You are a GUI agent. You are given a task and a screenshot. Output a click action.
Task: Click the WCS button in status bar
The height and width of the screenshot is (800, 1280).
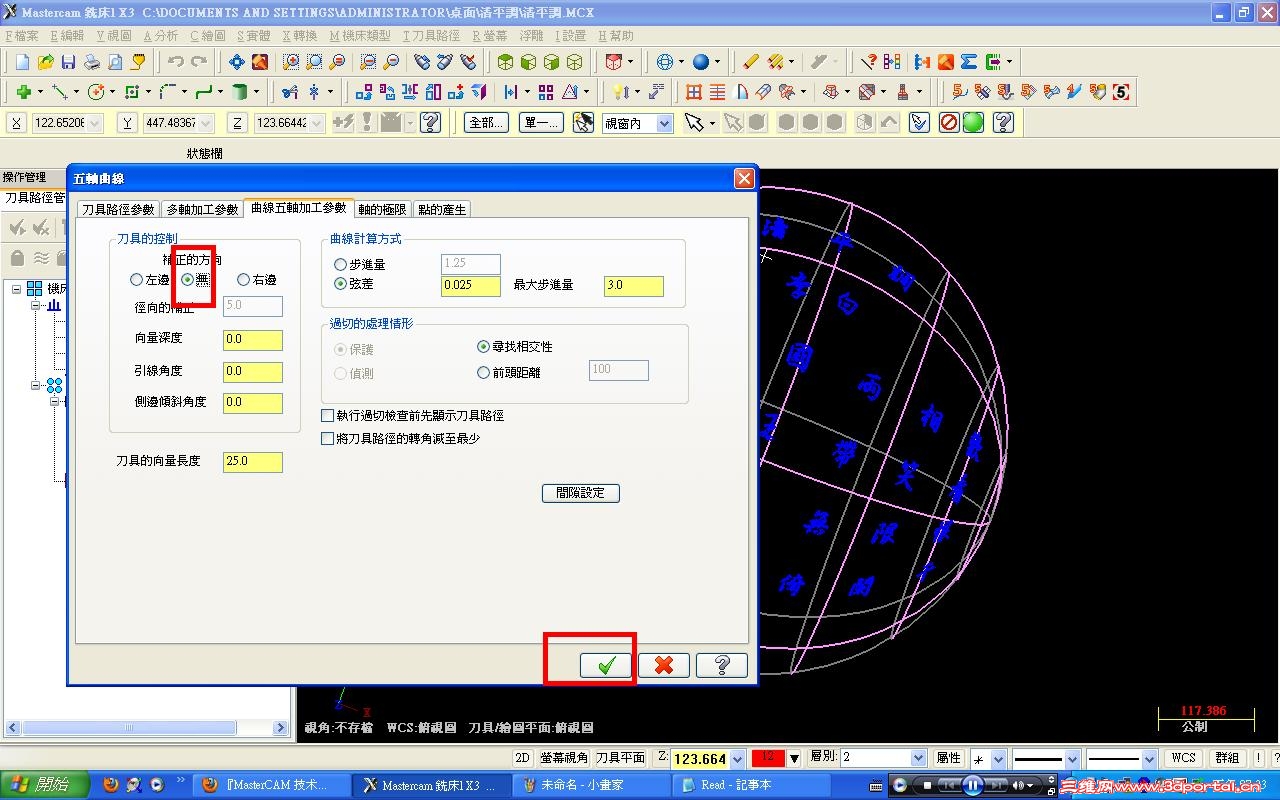1184,758
